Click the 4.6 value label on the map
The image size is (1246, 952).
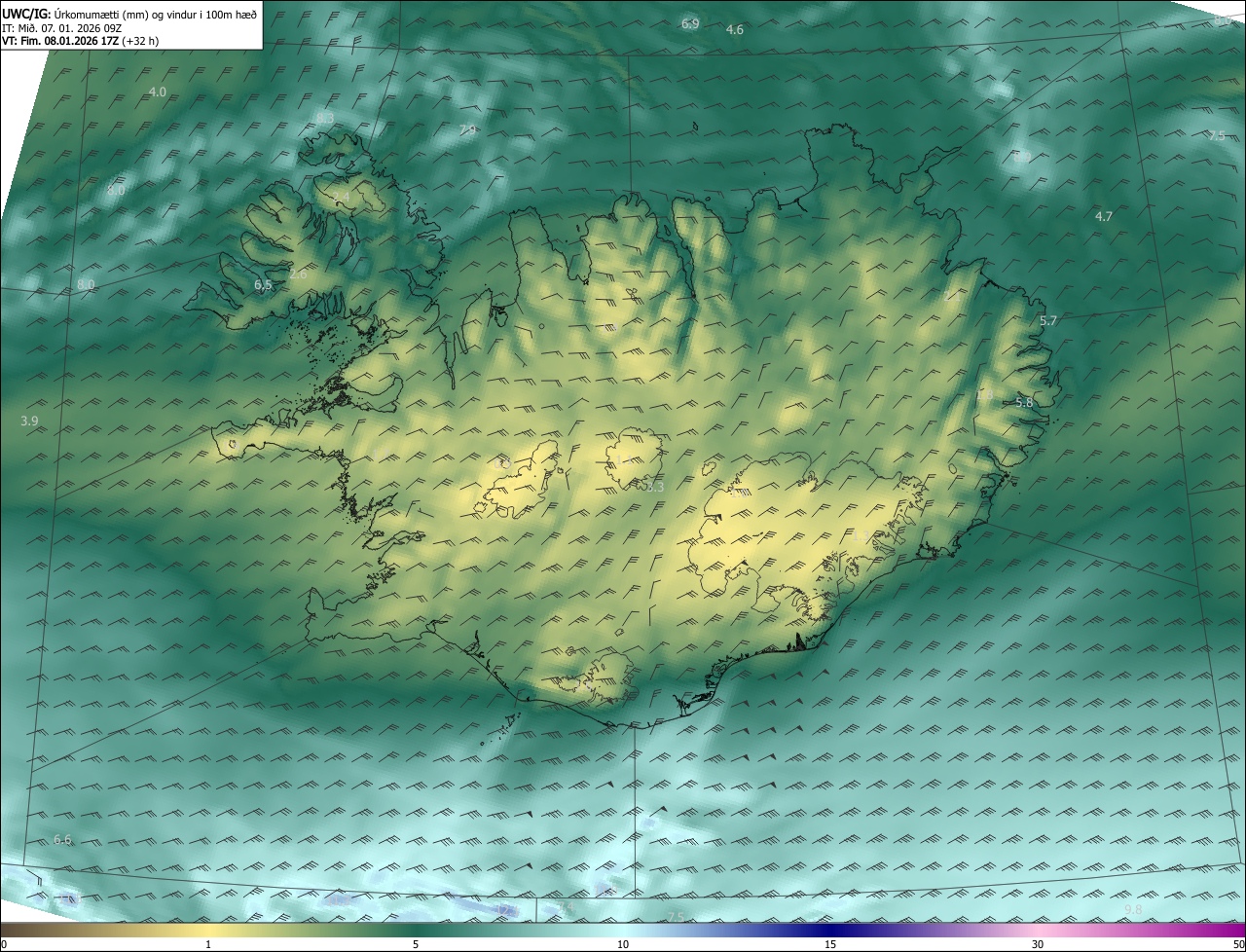tap(735, 30)
